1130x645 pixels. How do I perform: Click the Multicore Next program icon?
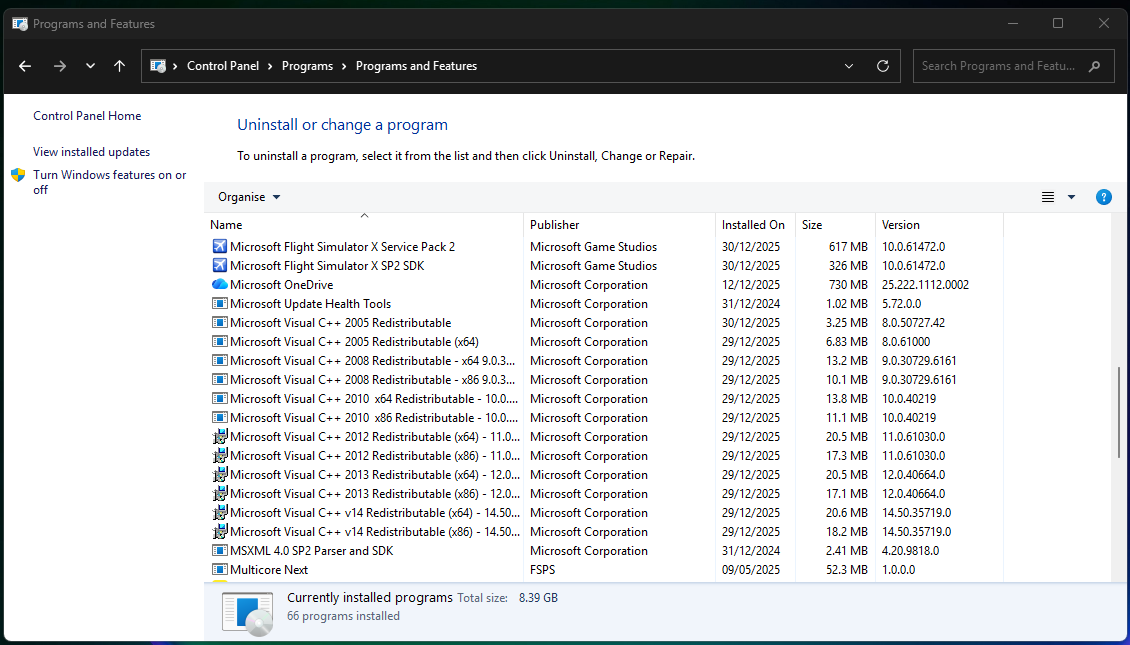coord(220,570)
